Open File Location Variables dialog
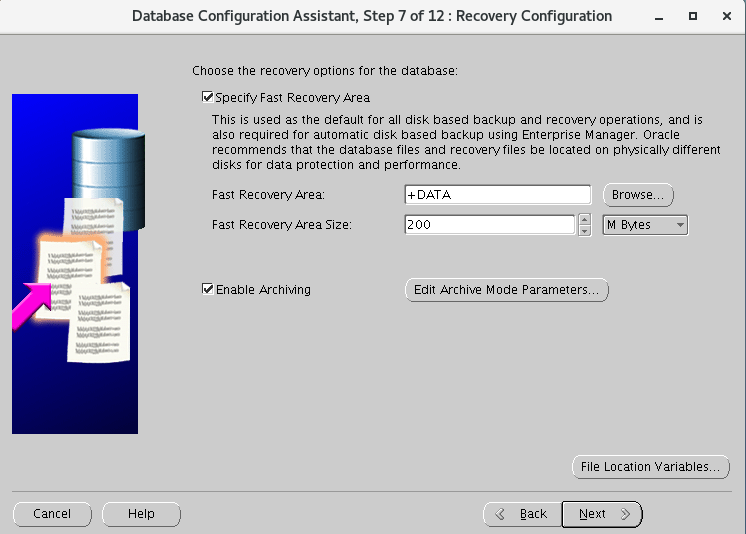The height and width of the screenshot is (534, 746). point(650,467)
